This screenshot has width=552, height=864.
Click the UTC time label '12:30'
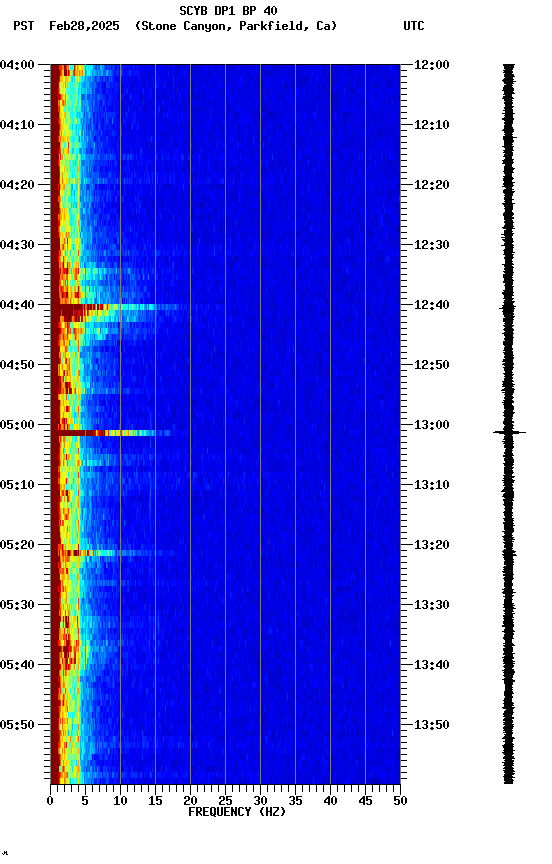click(x=431, y=245)
